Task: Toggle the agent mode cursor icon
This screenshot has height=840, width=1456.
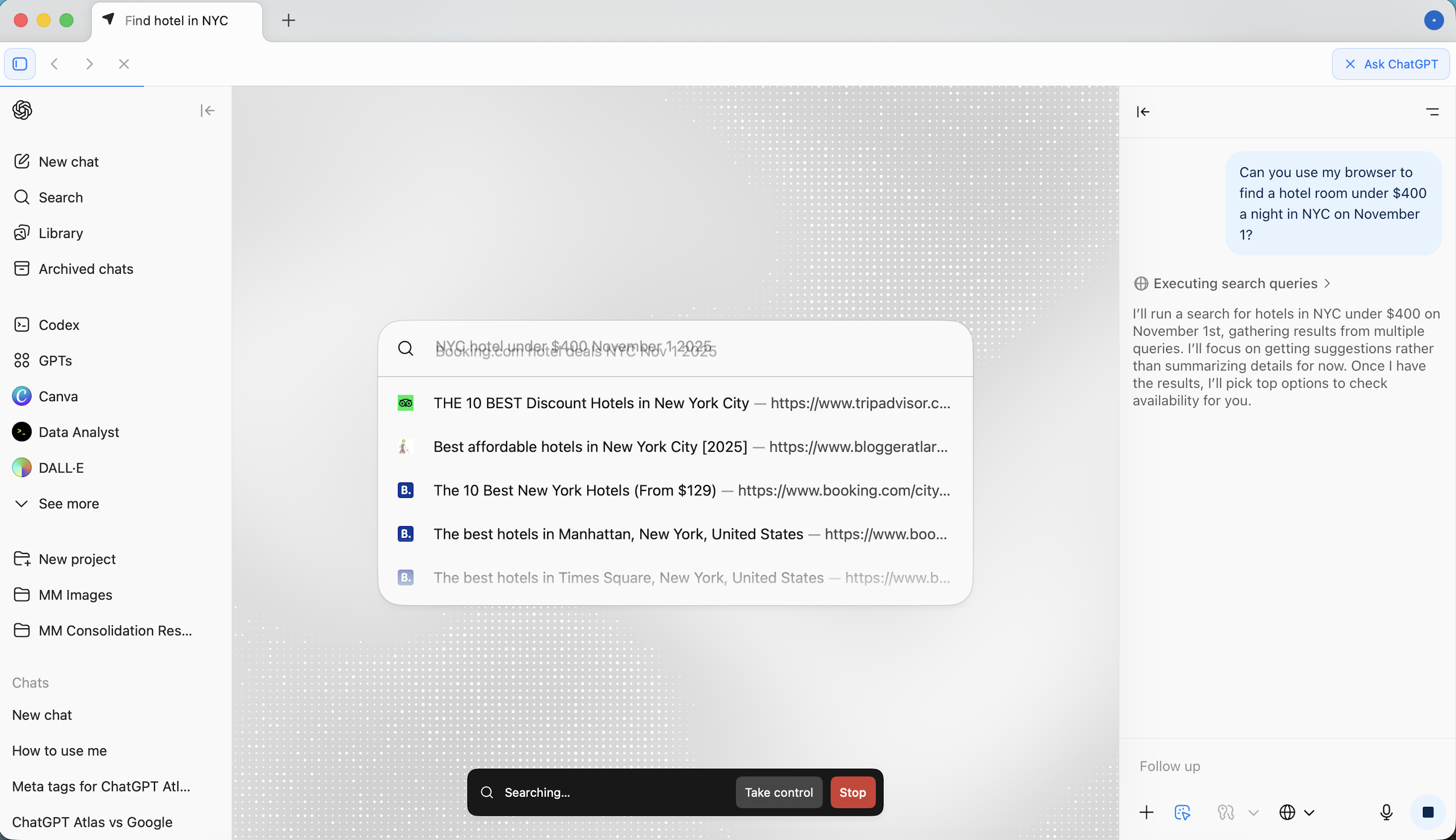Action: pos(1182,812)
